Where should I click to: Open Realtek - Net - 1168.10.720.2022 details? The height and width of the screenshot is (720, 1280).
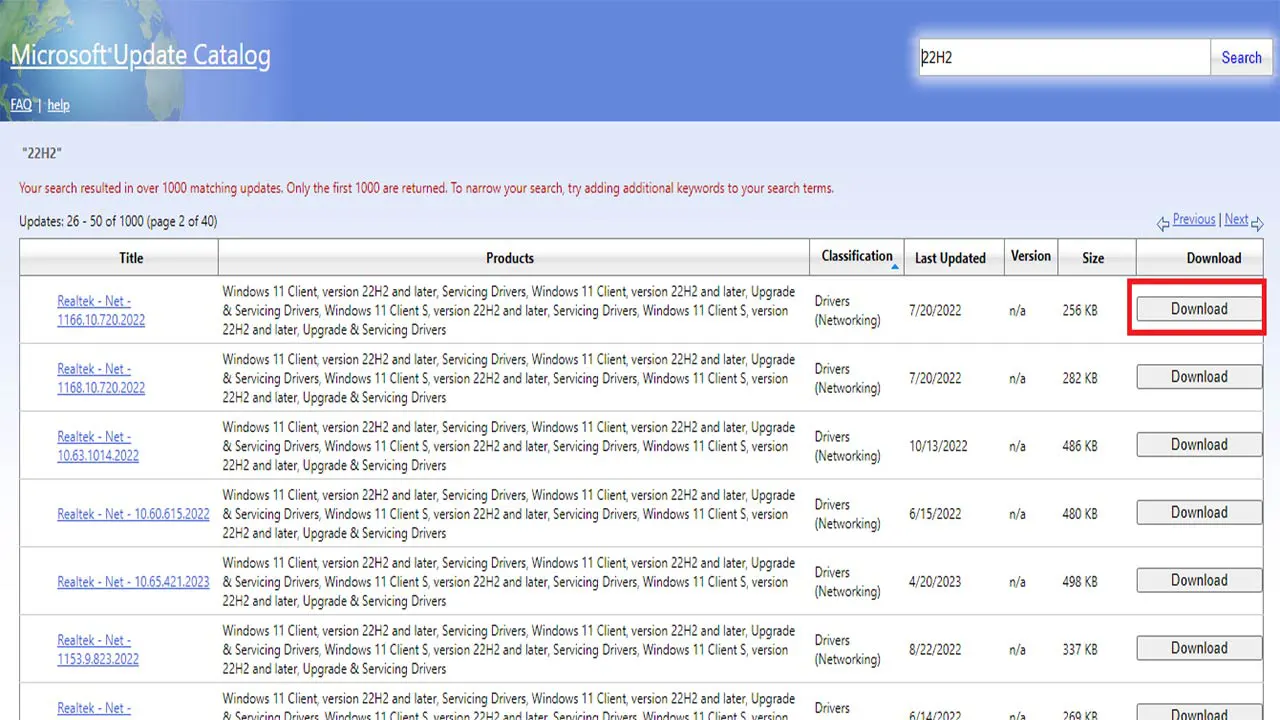tap(101, 378)
